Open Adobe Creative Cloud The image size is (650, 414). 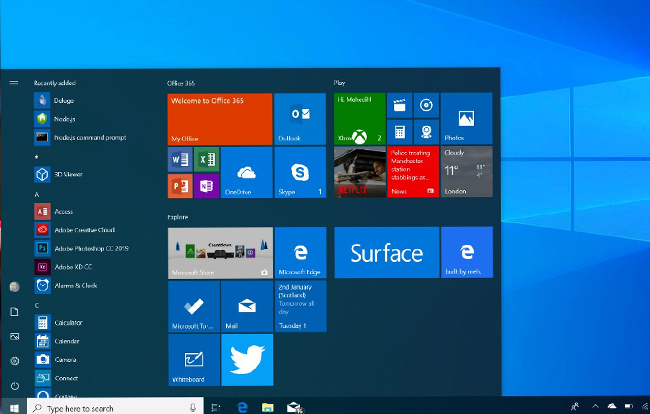[74, 230]
